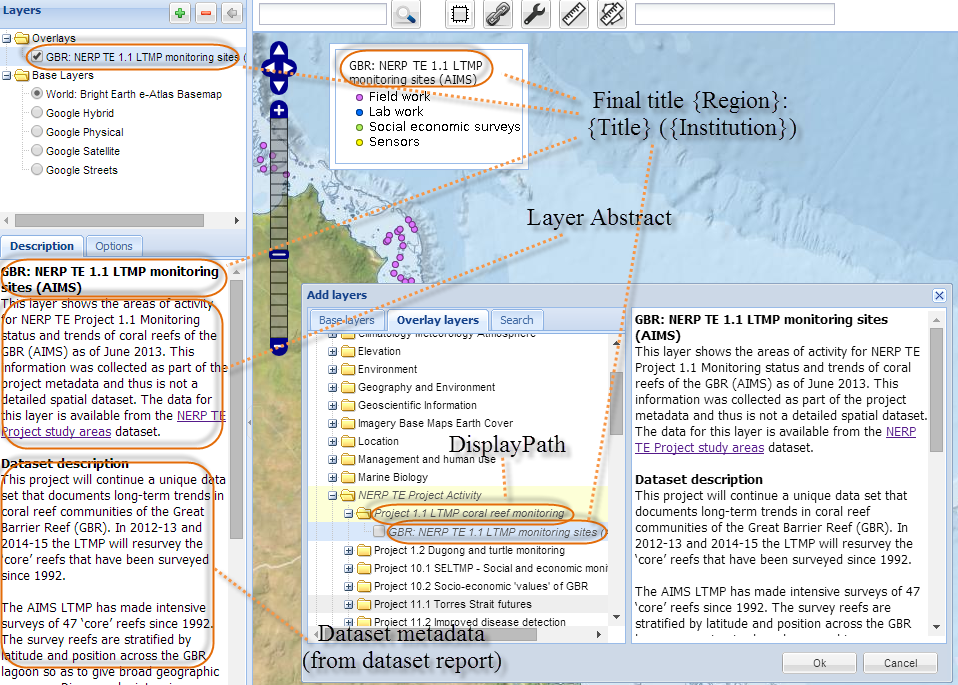This screenshot has width=958, height=685.
Task: Click the Cancel button
Action: (900, 663)
